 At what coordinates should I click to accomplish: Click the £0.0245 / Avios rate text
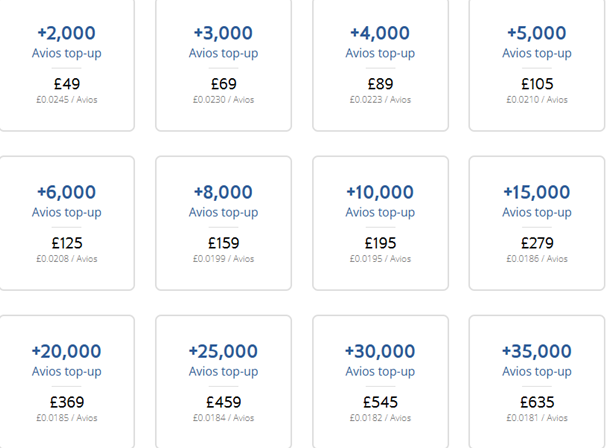click(x=67, y=100)
